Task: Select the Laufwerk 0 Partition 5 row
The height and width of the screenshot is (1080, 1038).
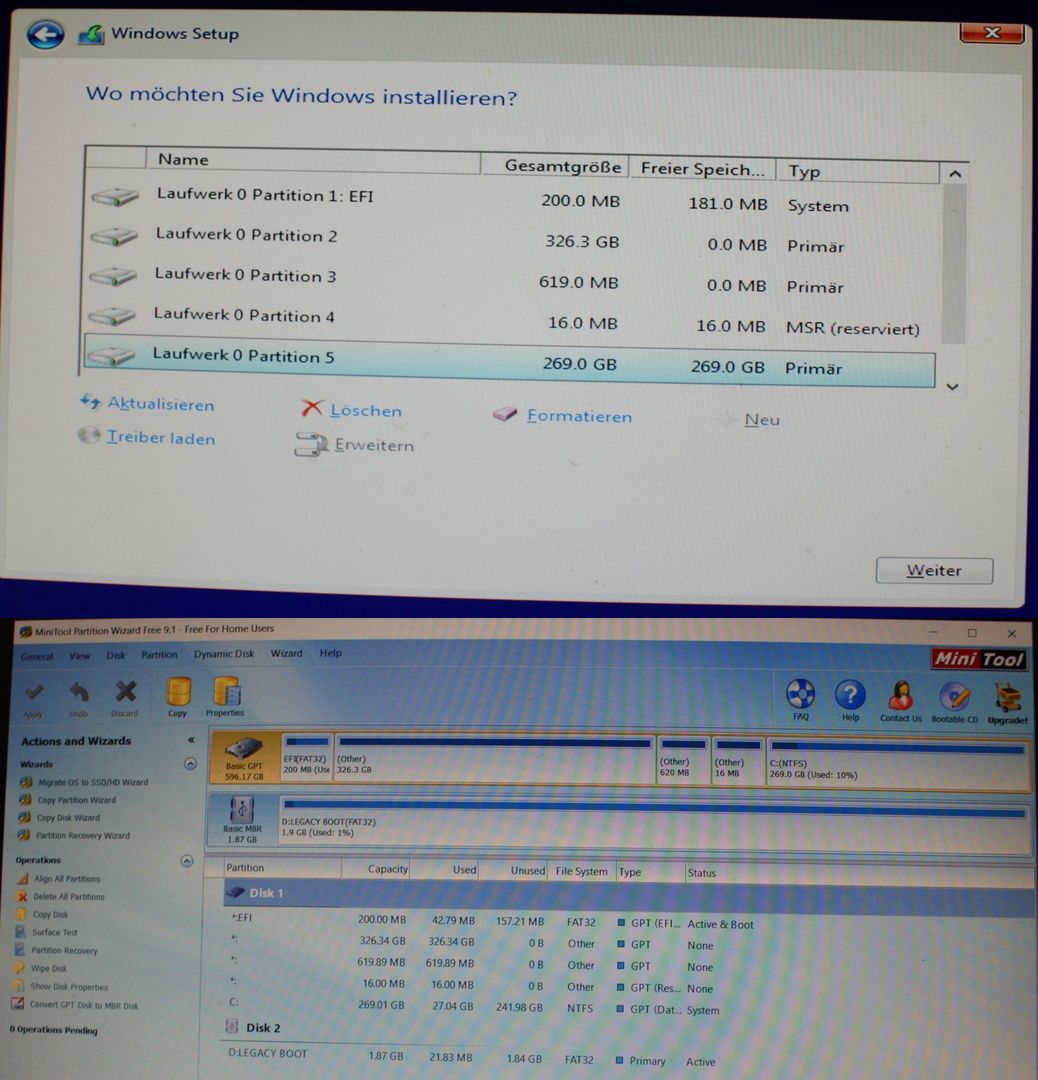Action: pyautogui.click(x=509, y=360)
